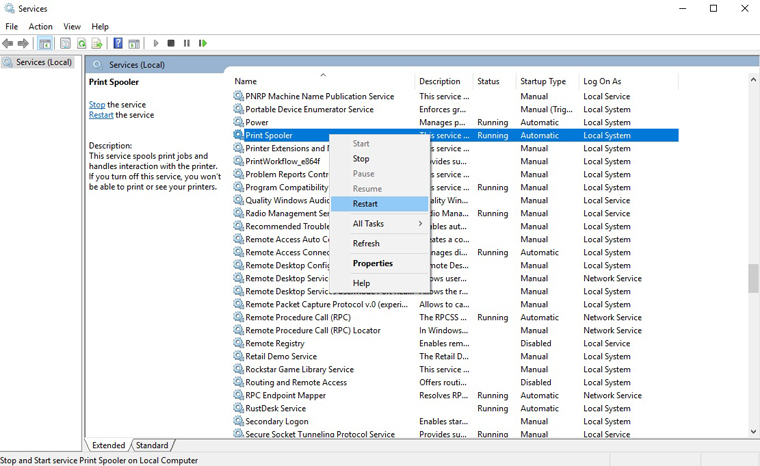Viewport: 760px width, 466px height.
Task: Open the Help menu in menu bar
Action: [x=100, y=27]
